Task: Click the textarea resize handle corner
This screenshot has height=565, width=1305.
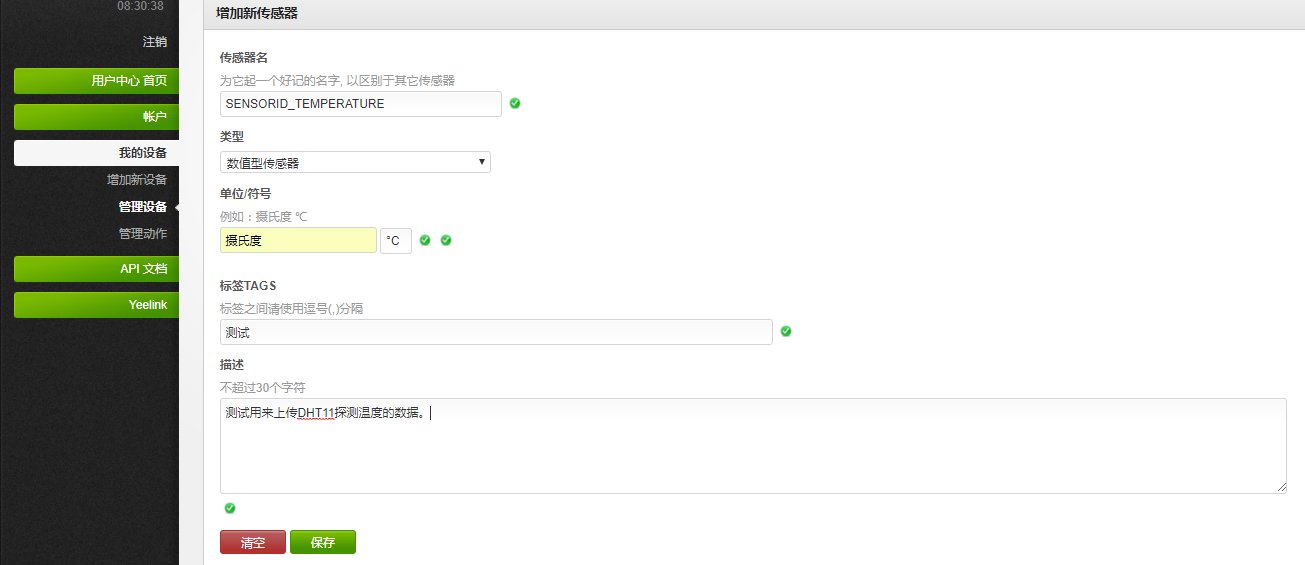Action: click(1281, 487)
